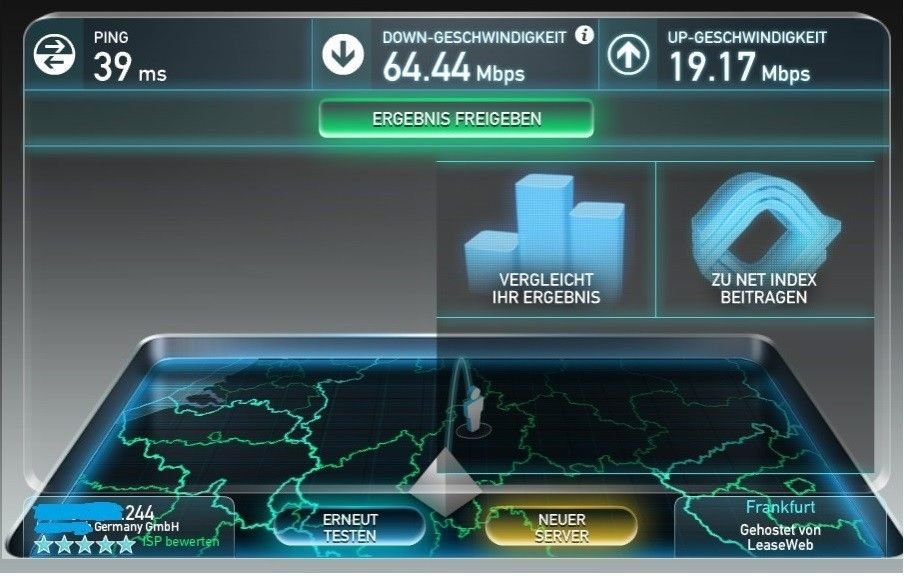Click Ergebnis Freigeben button
The image size is (904, 576).
tap(456, 119)
